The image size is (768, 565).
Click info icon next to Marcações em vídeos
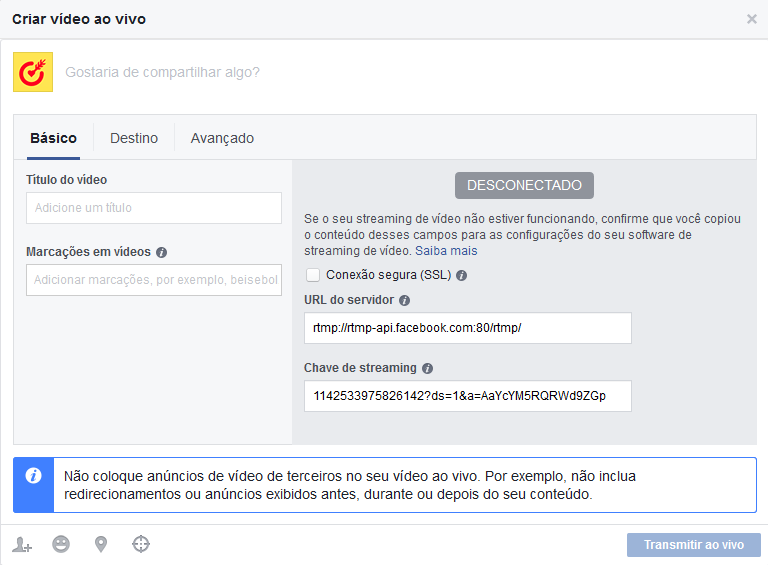pos(161,253)
